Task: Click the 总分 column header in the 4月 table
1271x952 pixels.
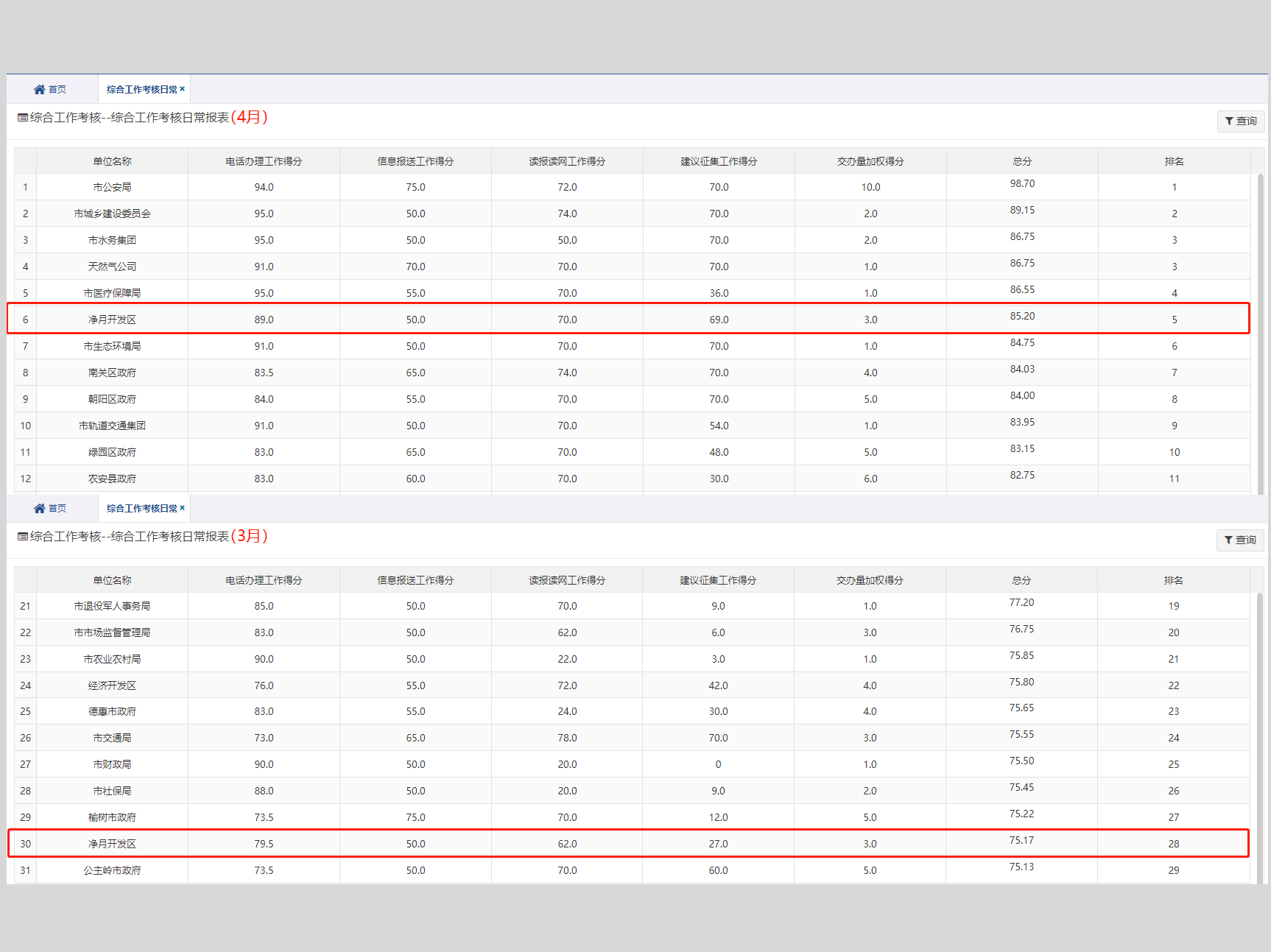Action: click(1022, 161)
